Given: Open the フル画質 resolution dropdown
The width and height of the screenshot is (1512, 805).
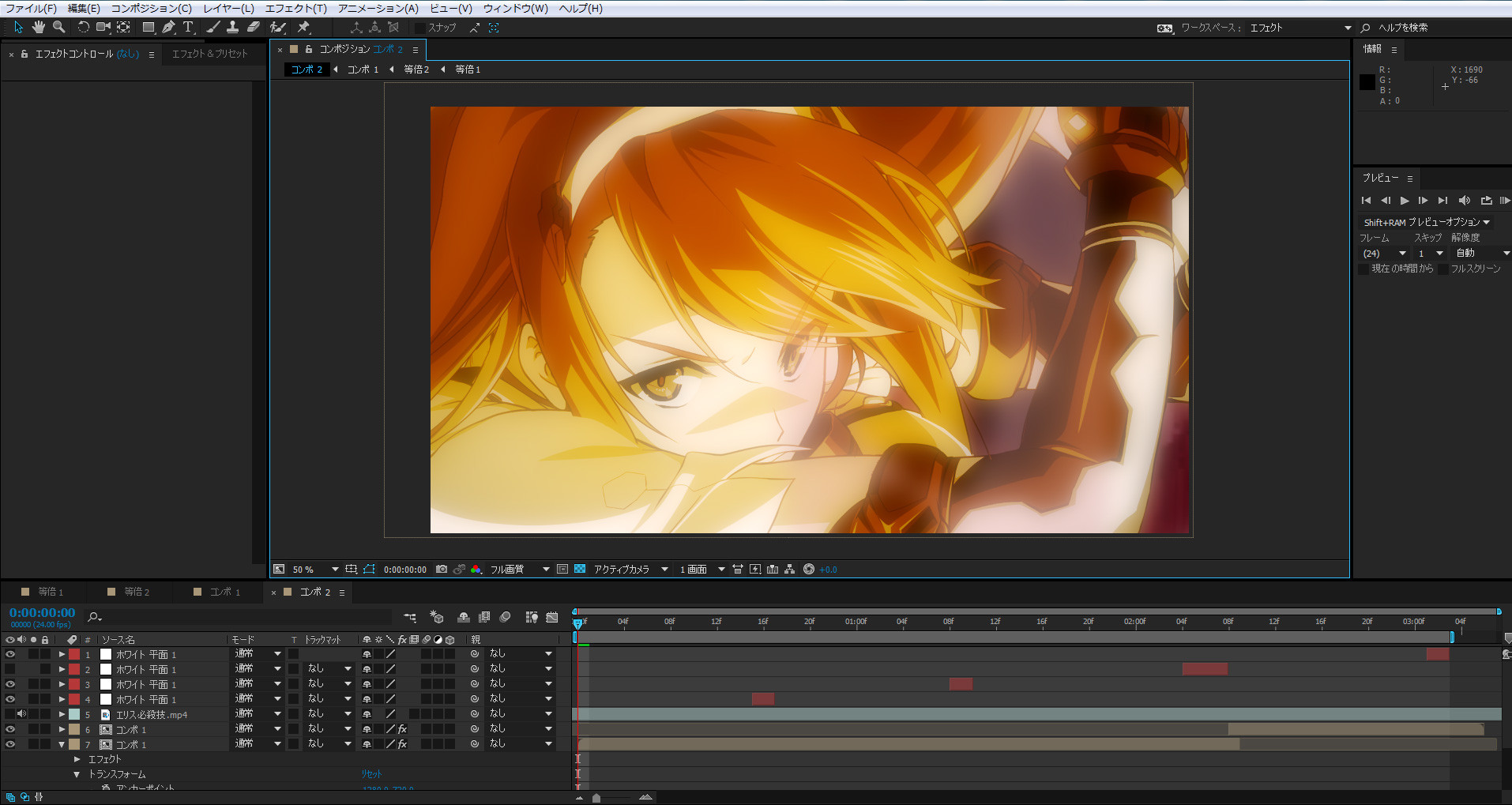Looking at the screenshot, I should (519, 569).
